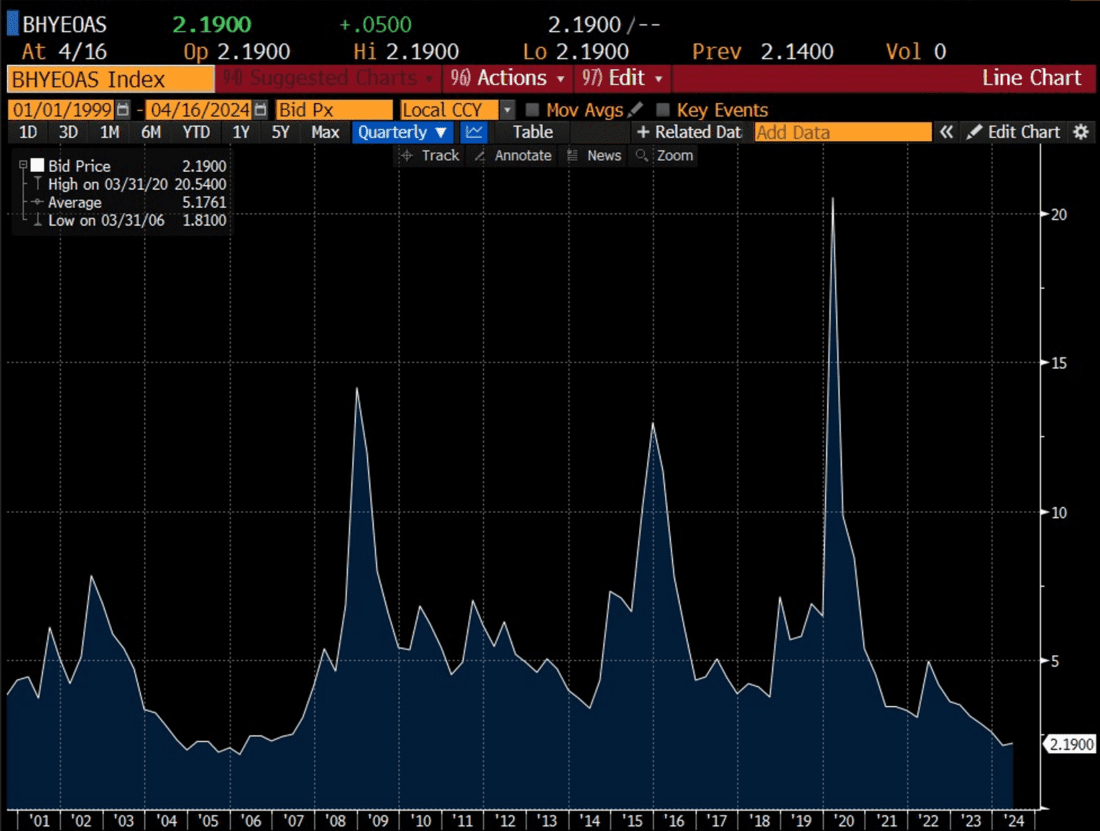
Task: Select the line chart type icon
Action: [x=472, y=132]
